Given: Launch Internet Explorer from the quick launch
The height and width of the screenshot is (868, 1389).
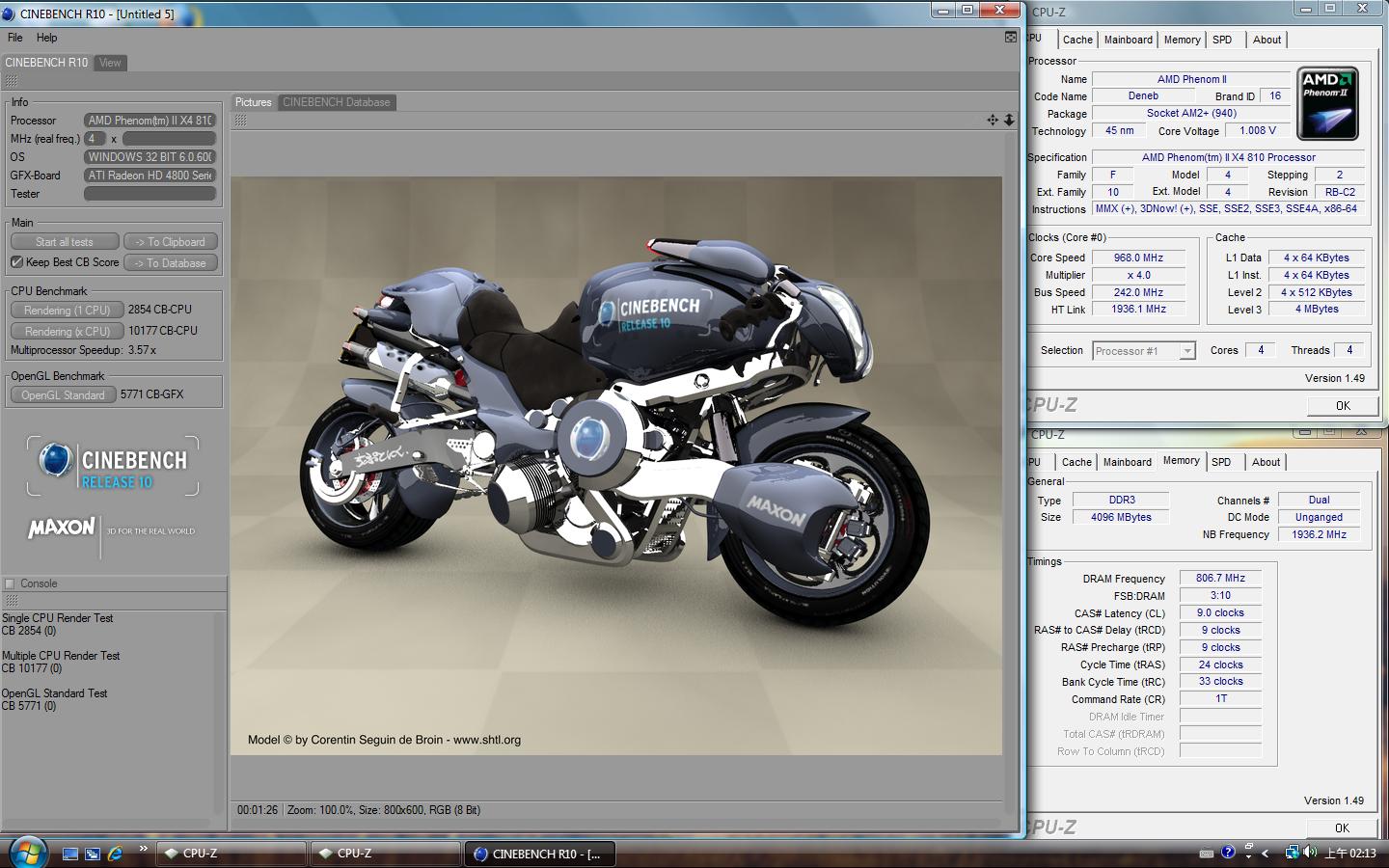Looking at the screenshot, I should click(x=116, y=854).
